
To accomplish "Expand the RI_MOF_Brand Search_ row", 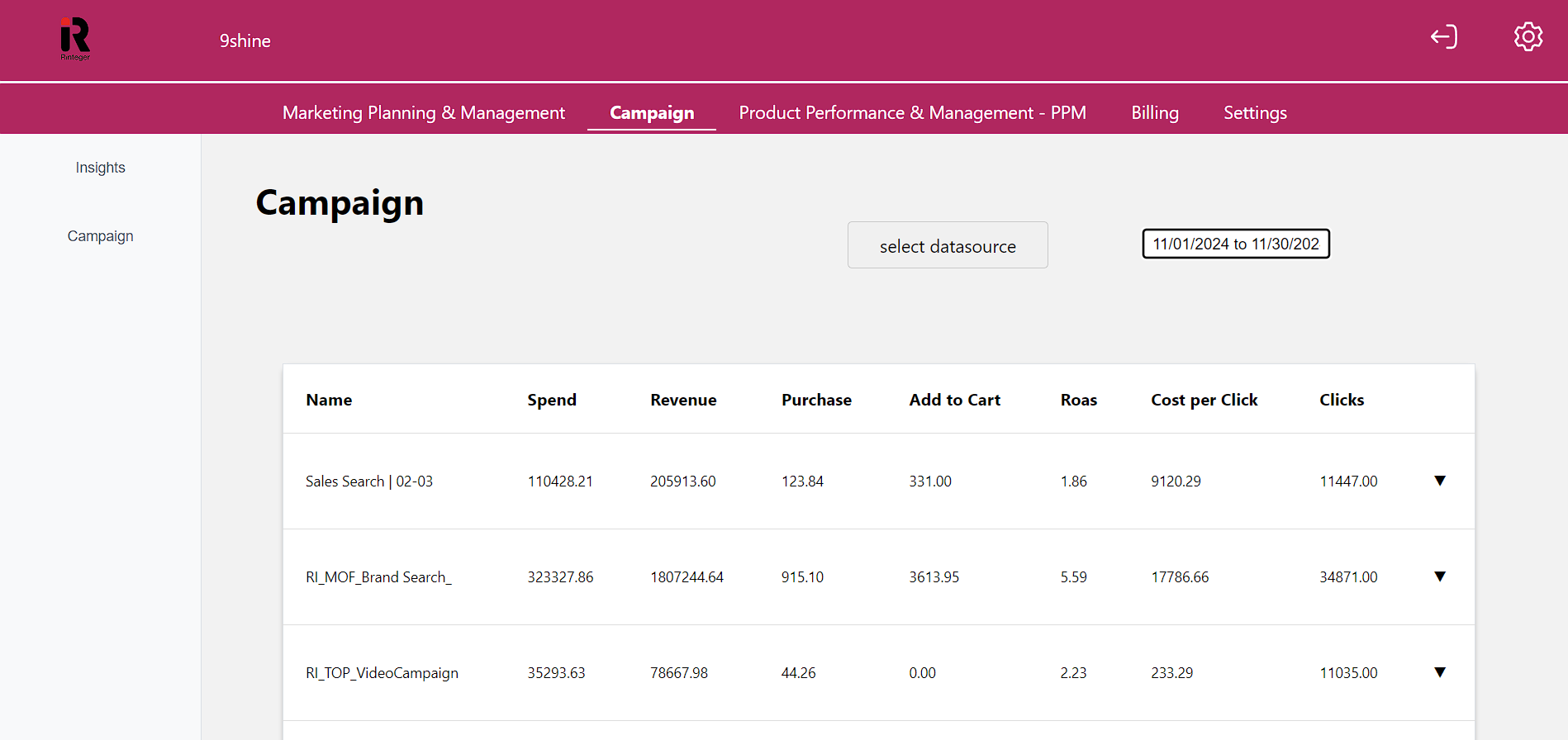I will point(1440,576).
